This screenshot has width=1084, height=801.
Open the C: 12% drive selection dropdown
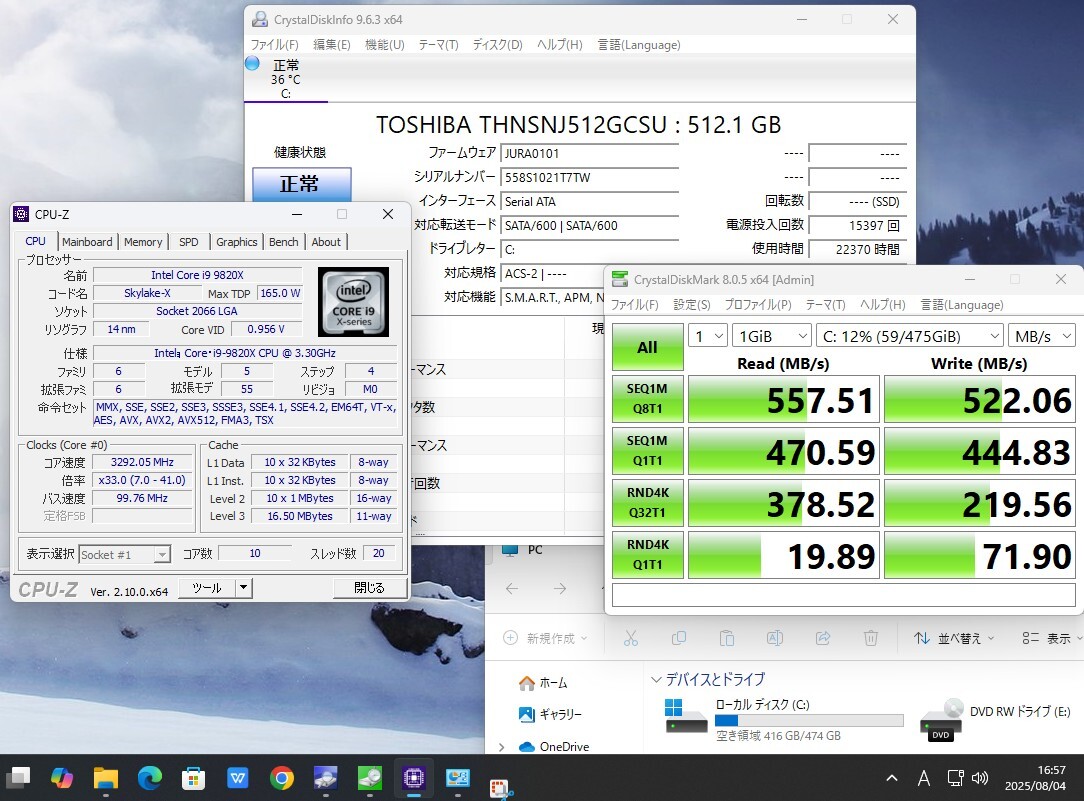pos(909,337)
